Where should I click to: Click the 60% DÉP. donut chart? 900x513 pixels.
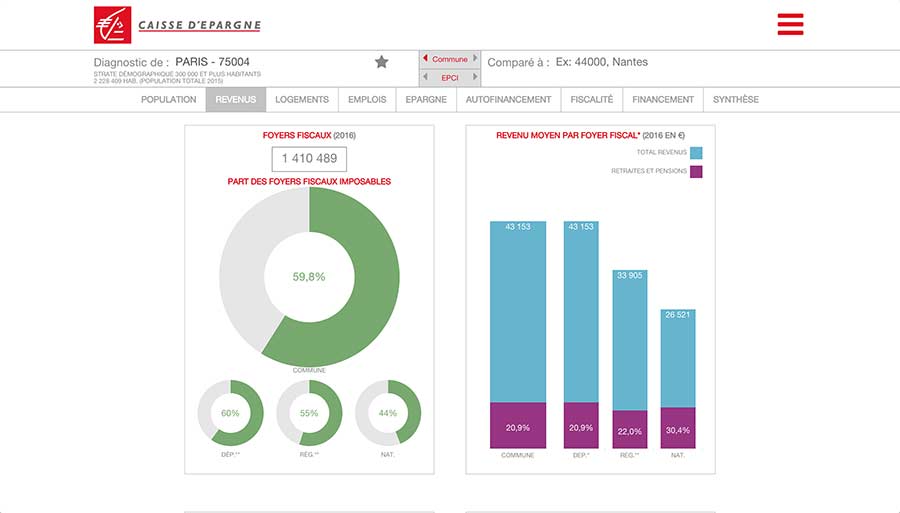pos(230,413)
